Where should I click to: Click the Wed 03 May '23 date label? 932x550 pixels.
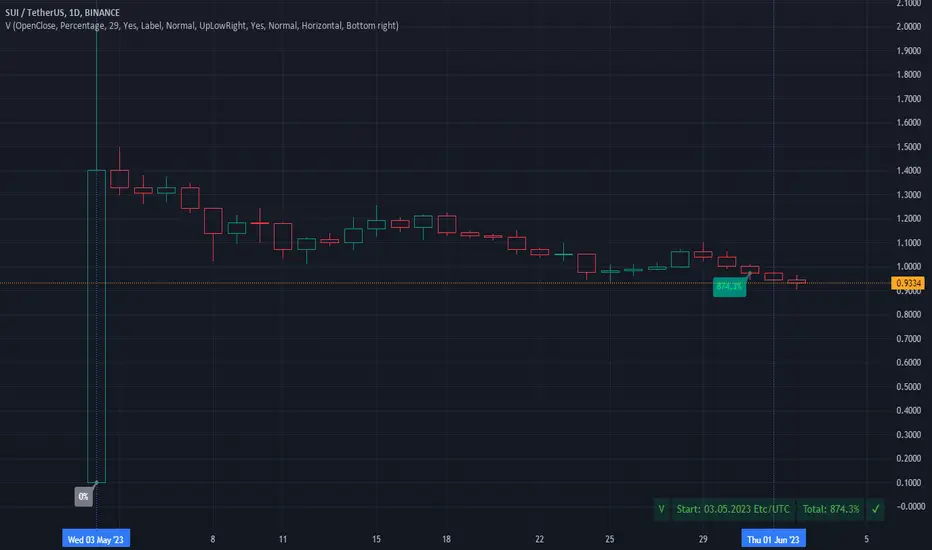pyautogui.click(x=96, y=539)
